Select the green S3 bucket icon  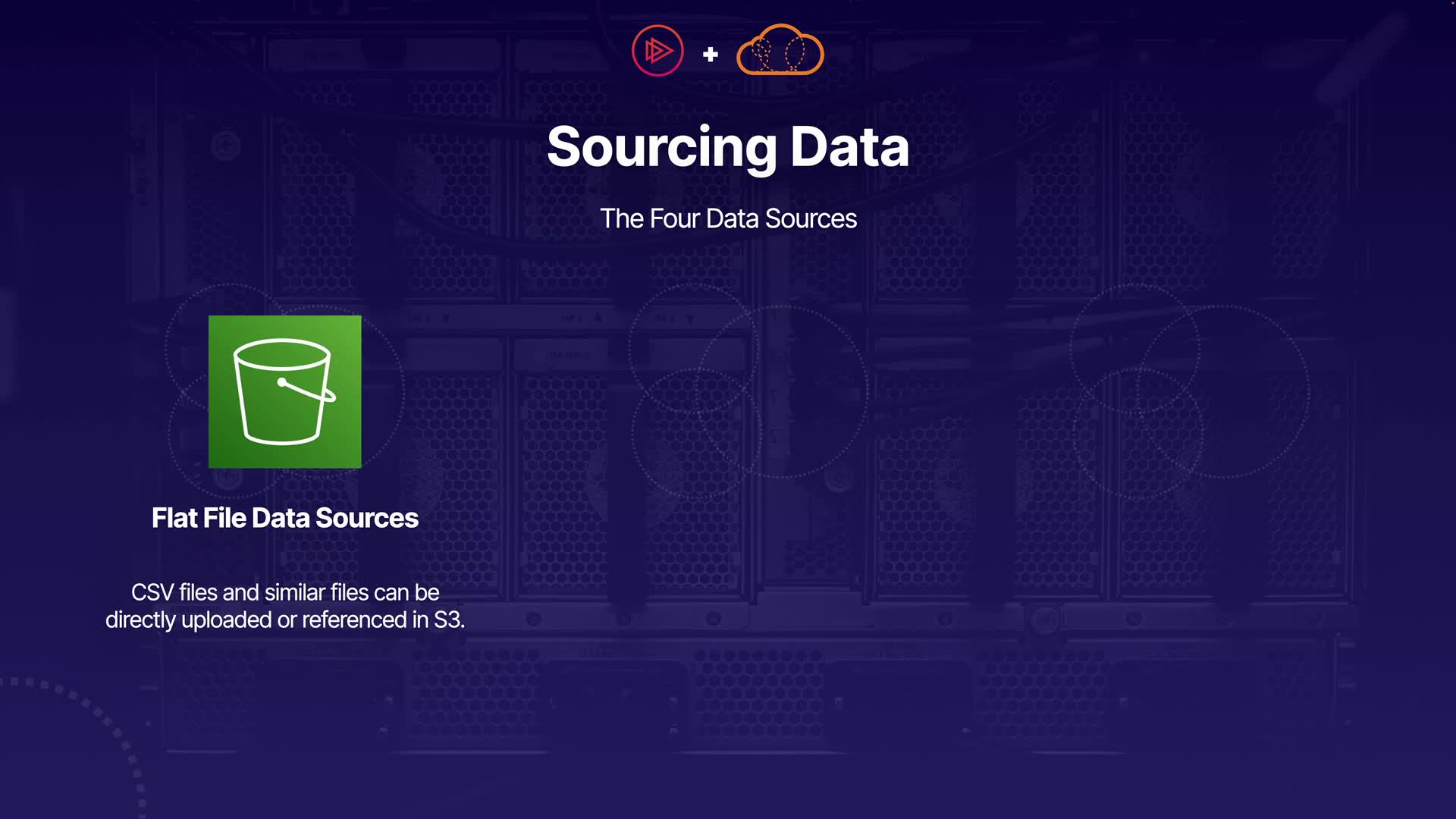(x=285, y=391)
